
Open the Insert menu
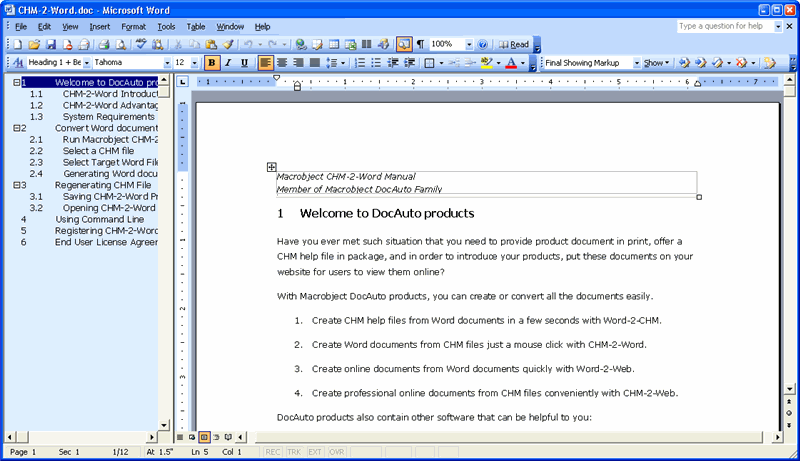[99, 27]
